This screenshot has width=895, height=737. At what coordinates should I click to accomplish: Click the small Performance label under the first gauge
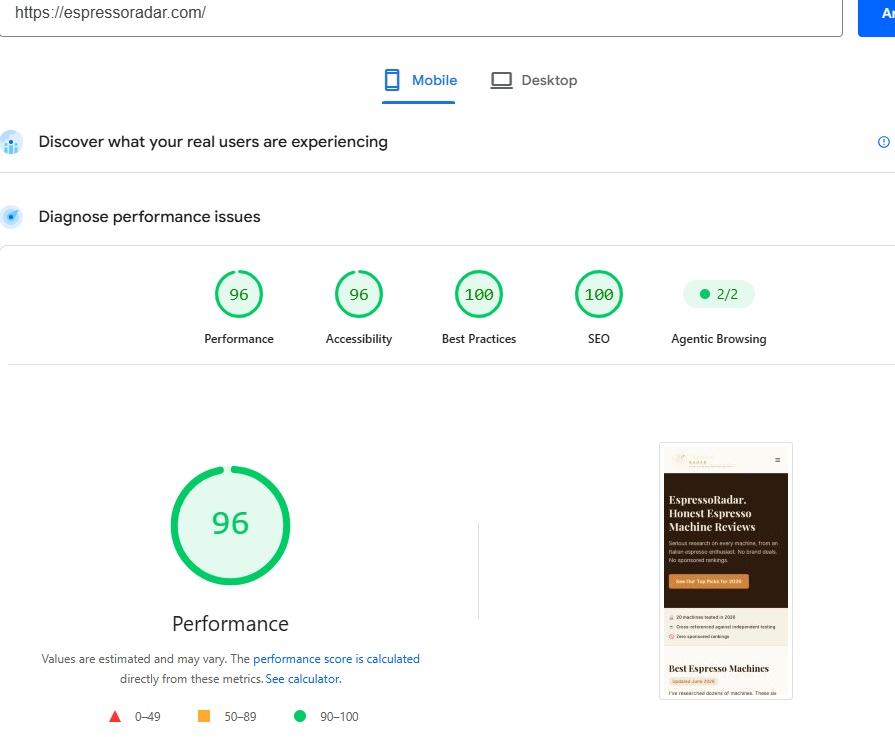(239, 339)
